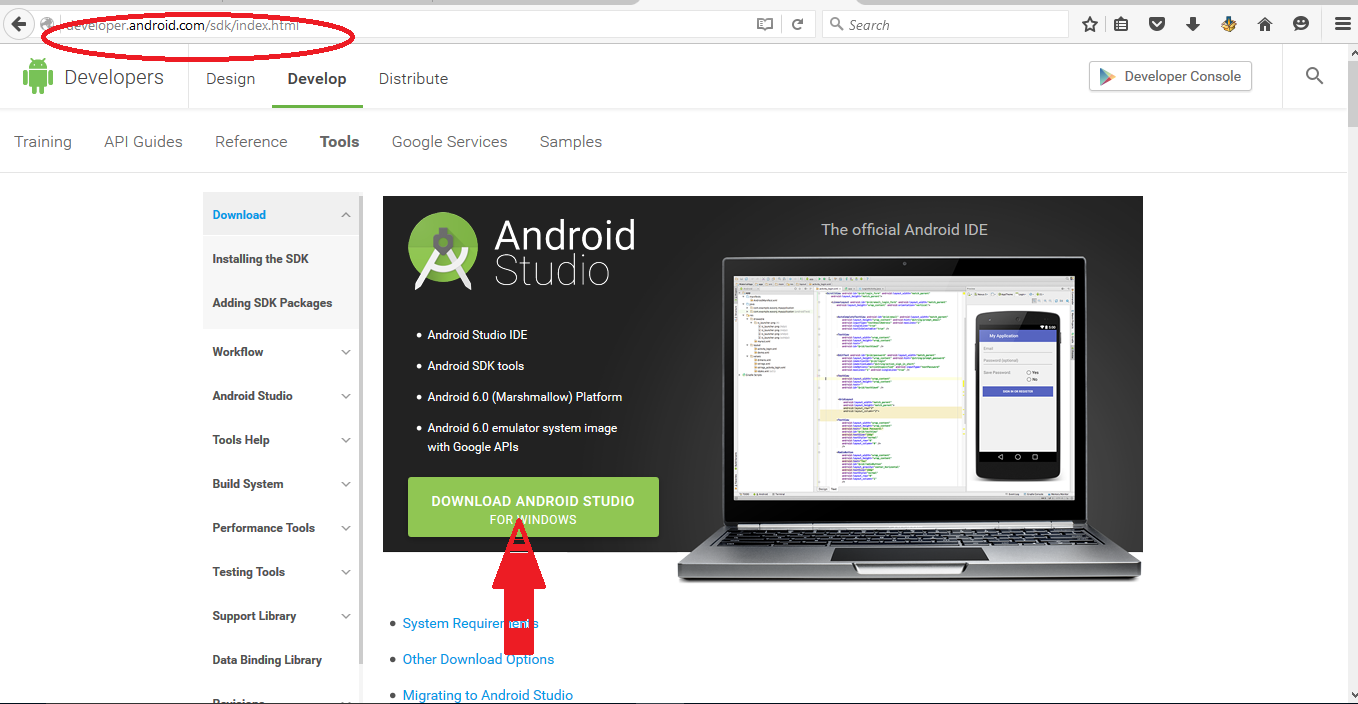Go to API Guides
Viewport: 1358px width, 704px height.
(x=143, y=142)
